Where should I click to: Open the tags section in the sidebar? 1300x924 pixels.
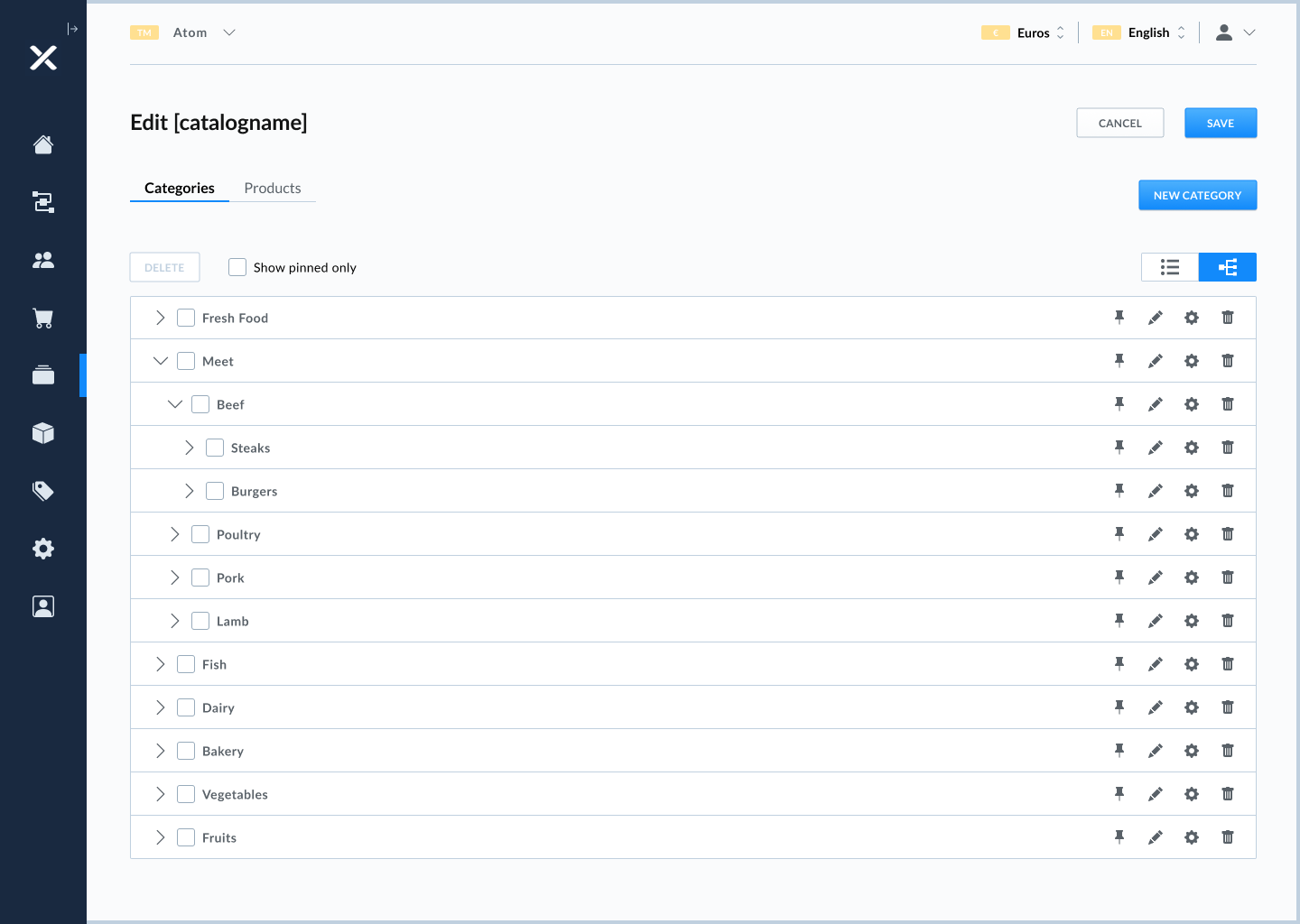coord(42,491)
